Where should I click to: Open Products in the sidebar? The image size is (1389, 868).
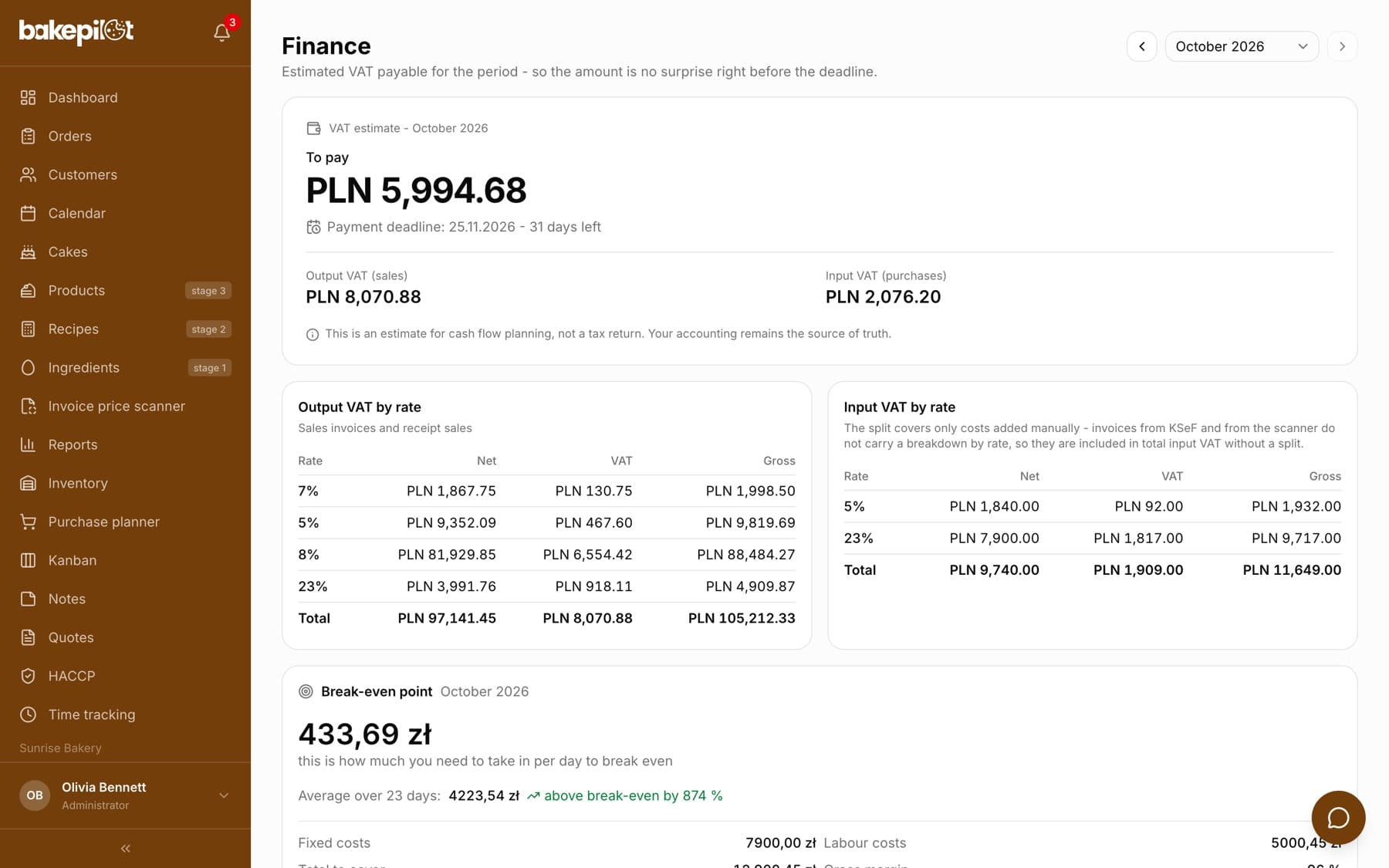(x=126, y=290)
